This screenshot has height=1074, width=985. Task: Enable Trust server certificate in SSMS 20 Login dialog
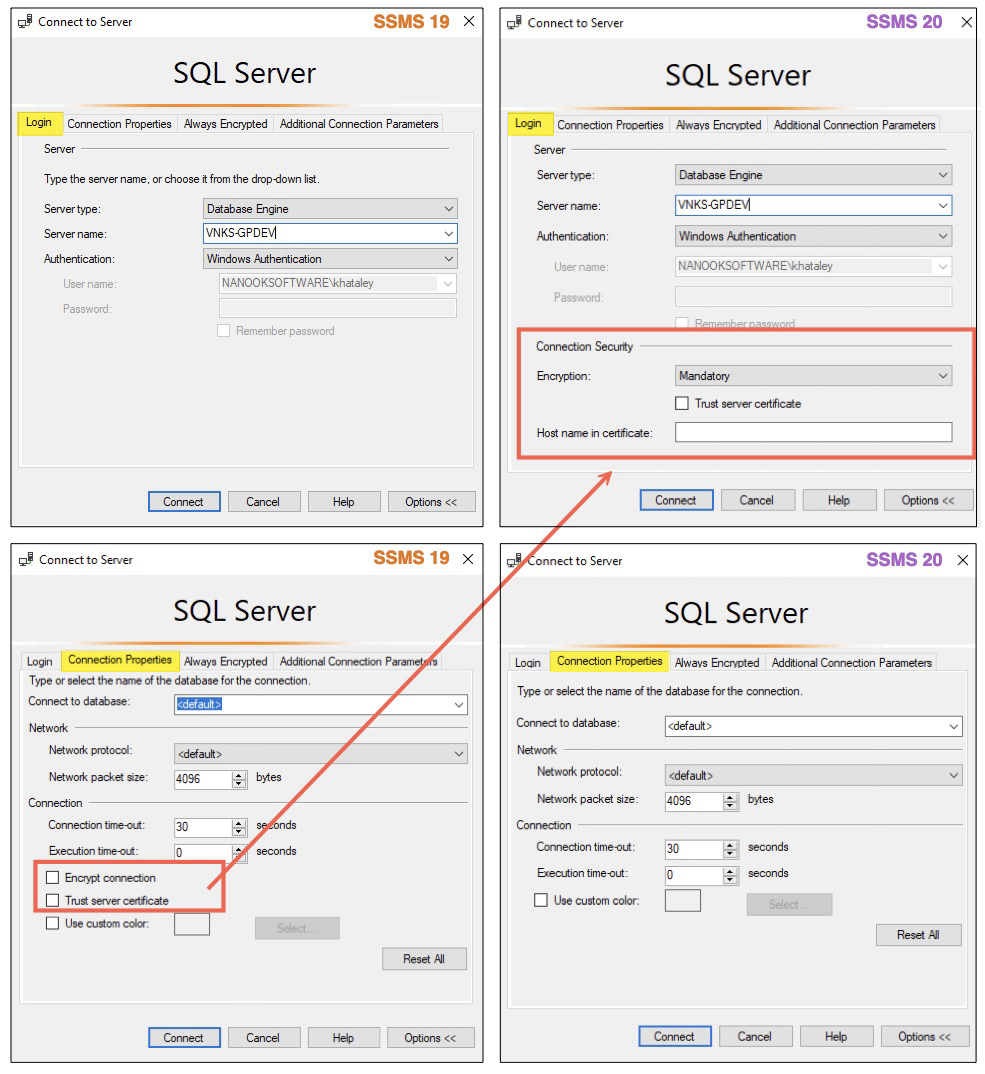(x=682, y=403)
